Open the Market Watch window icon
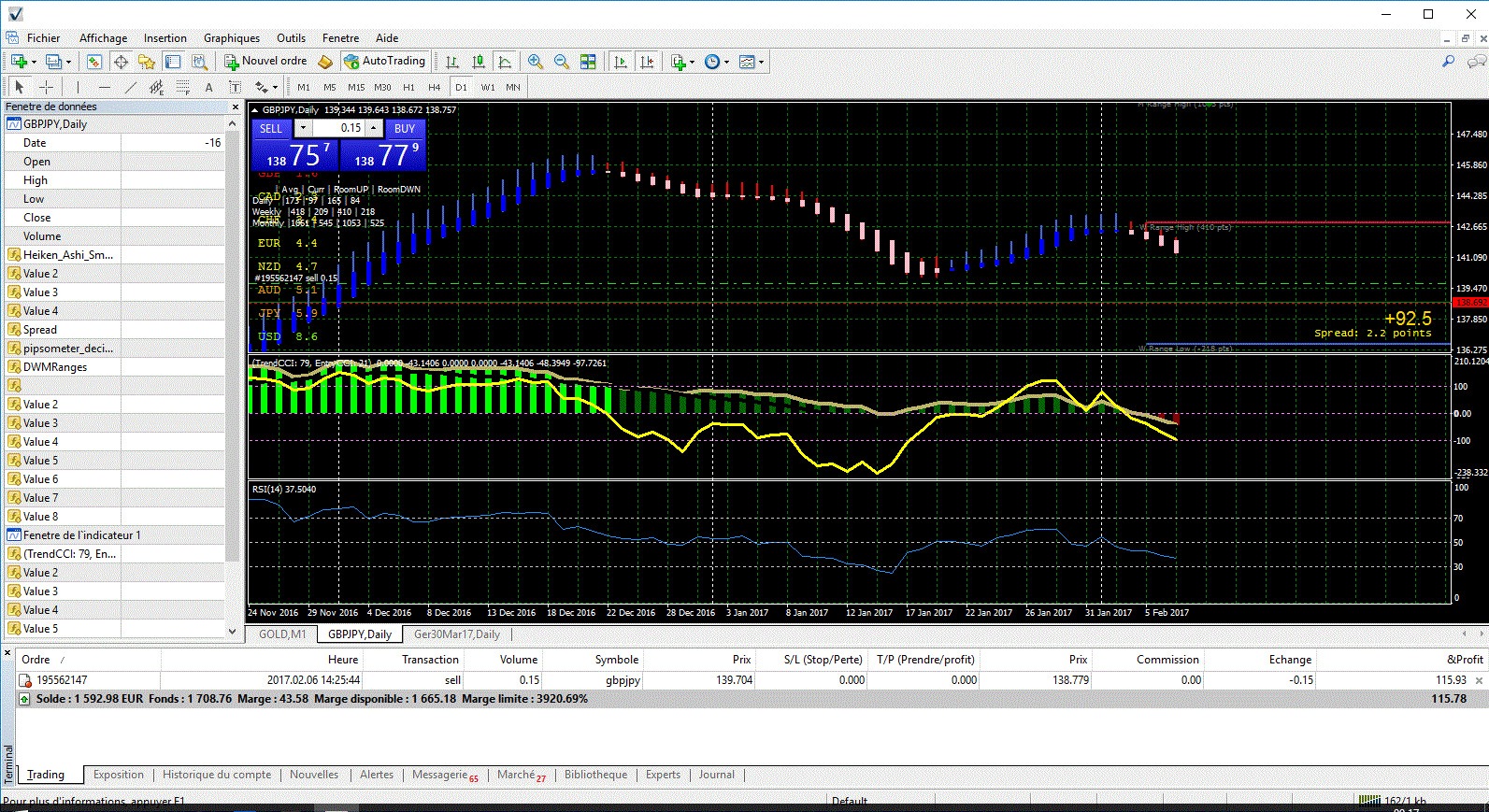 tap(94, 62)
